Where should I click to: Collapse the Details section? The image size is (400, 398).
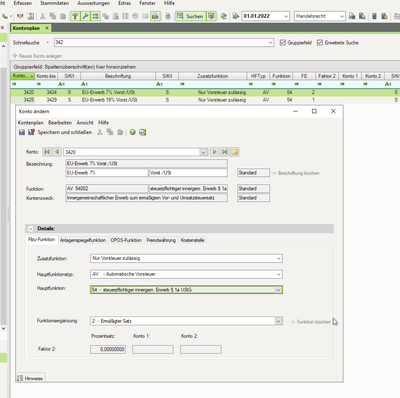pos(31,229)
